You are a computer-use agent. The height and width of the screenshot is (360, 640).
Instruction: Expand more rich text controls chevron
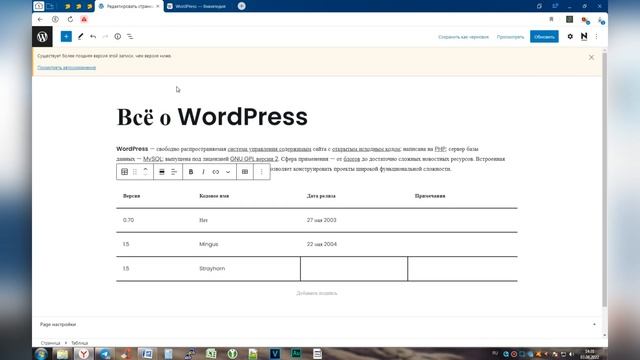pyautogui.click(x=228, y=172)
